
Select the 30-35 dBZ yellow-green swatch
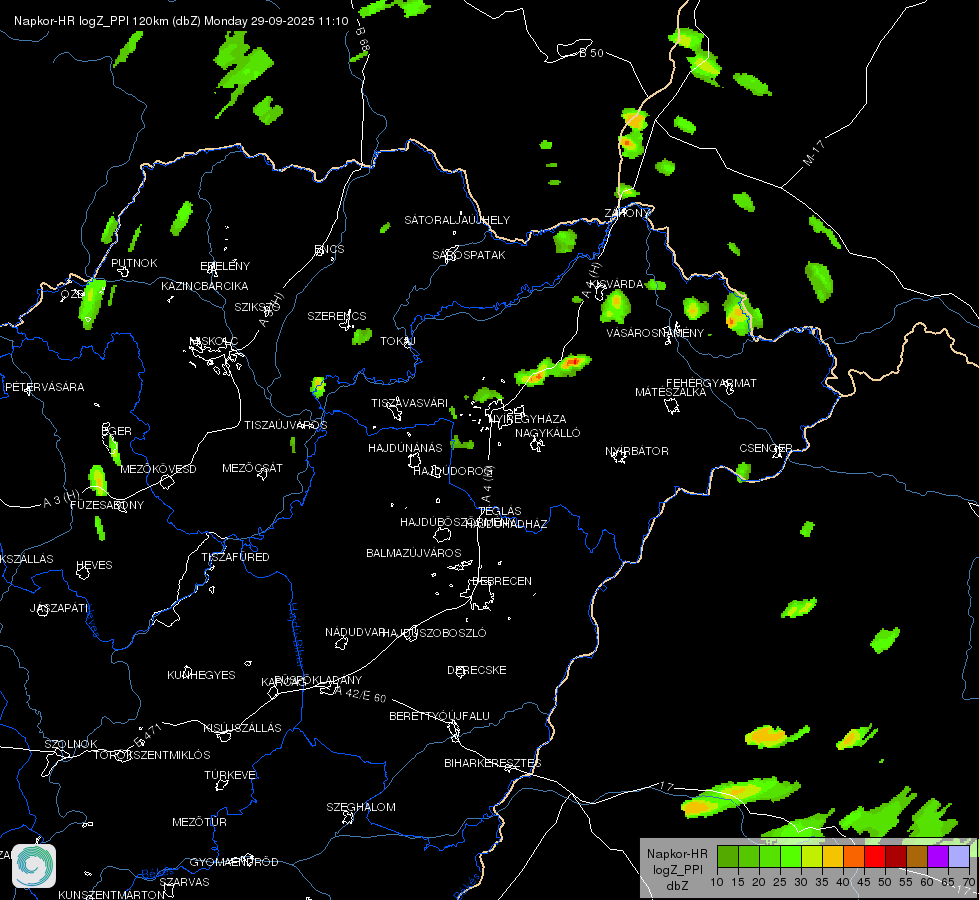coord(812,857)
